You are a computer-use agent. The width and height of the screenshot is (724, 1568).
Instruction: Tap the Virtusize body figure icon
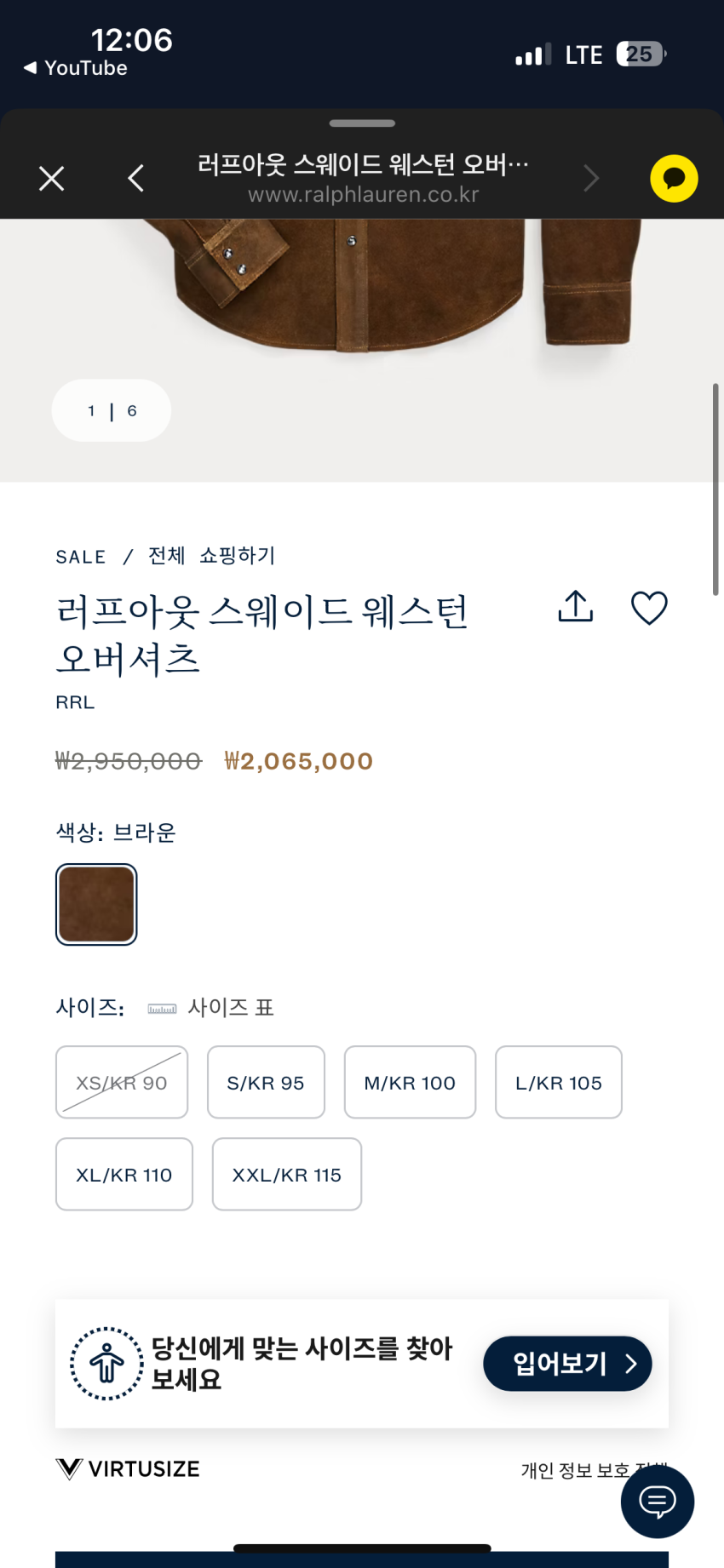pyautogui.click(x=106, y=1364)
